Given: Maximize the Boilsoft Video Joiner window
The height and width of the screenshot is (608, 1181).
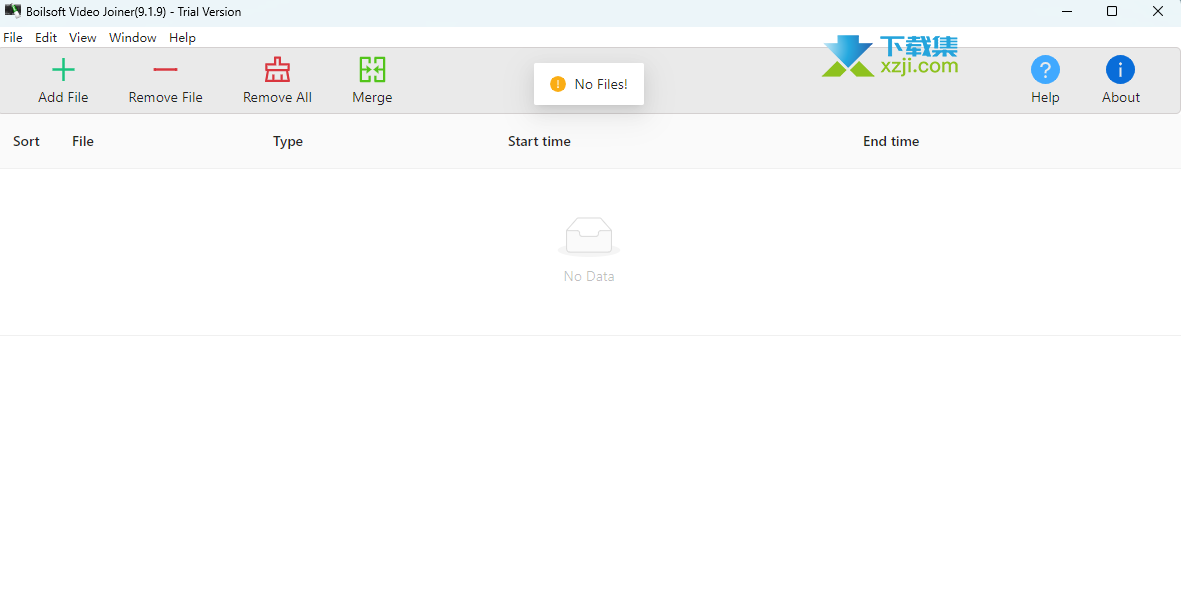Looking at the screenshot, I should click(x=1112, y=11).
